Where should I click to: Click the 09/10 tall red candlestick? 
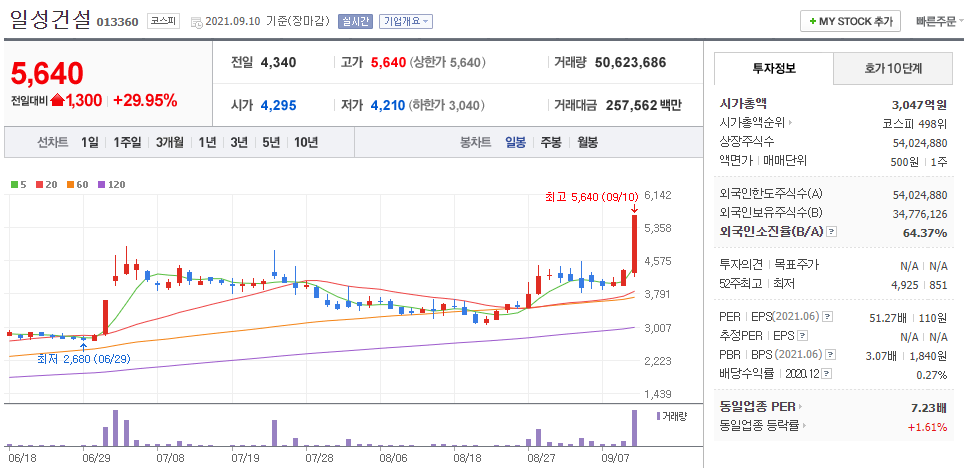[x=634, y=244]
